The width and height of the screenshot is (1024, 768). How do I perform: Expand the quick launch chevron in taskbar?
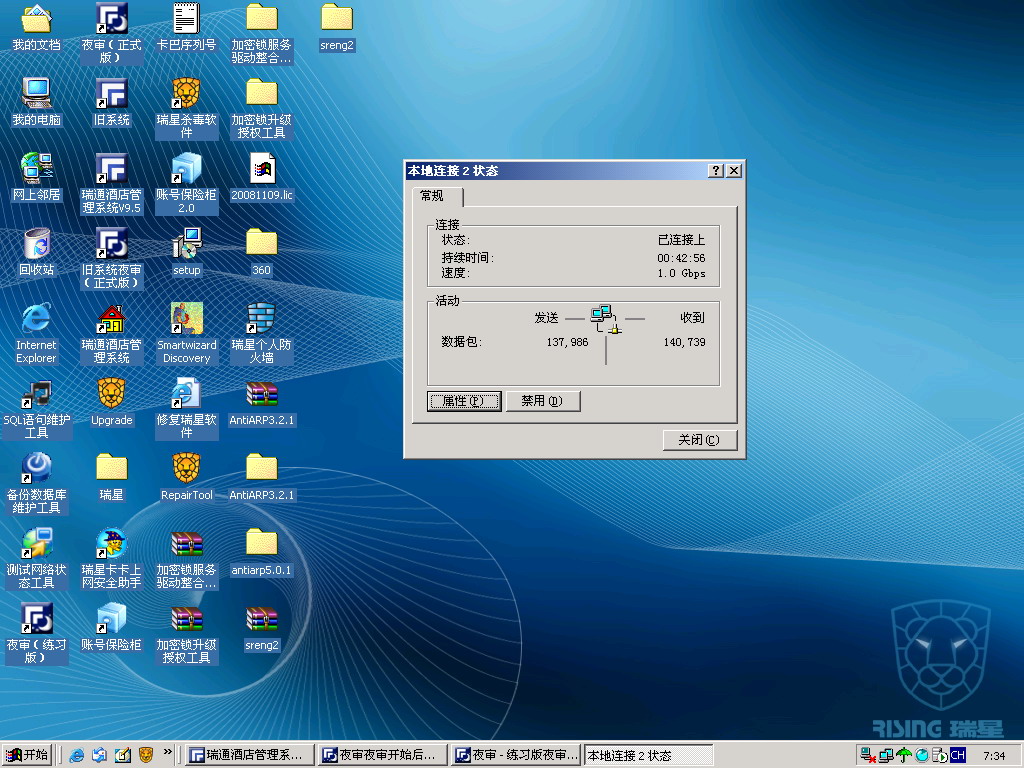167,752
